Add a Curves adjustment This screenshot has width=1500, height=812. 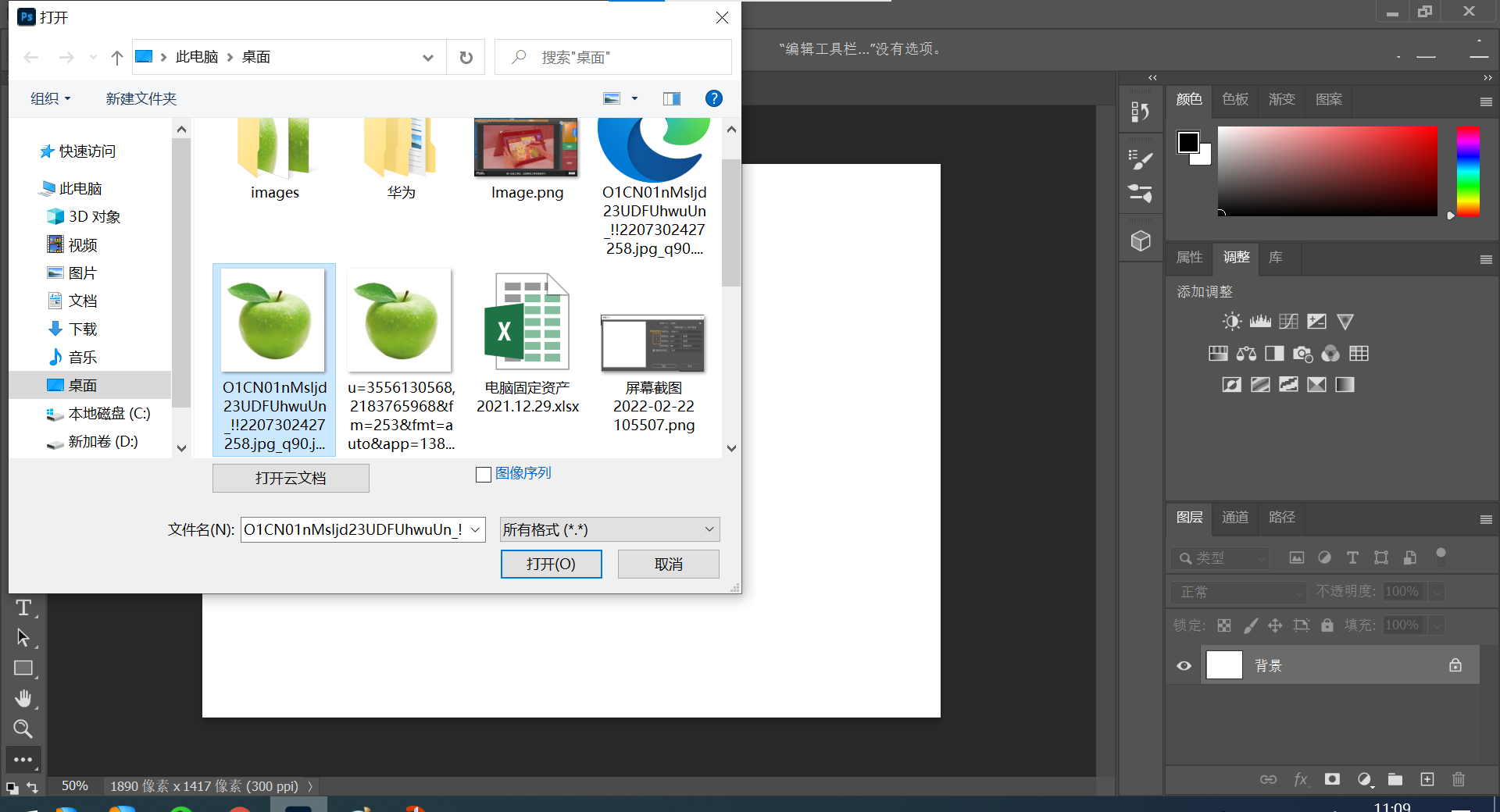pos(1288,322)
